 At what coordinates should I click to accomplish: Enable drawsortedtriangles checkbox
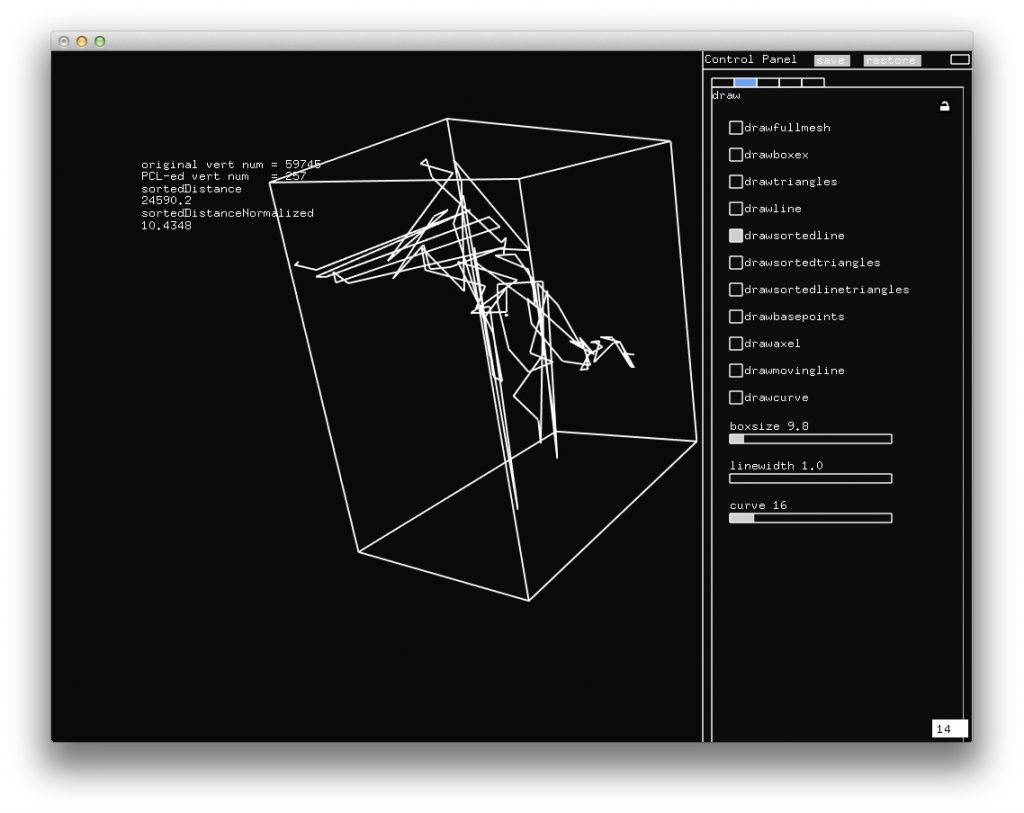[736, 263]
